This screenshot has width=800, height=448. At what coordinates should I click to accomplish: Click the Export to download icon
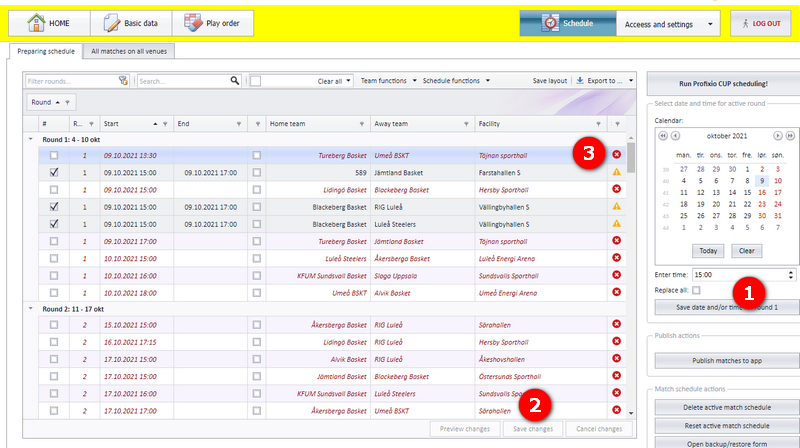[x=580, y=81]
